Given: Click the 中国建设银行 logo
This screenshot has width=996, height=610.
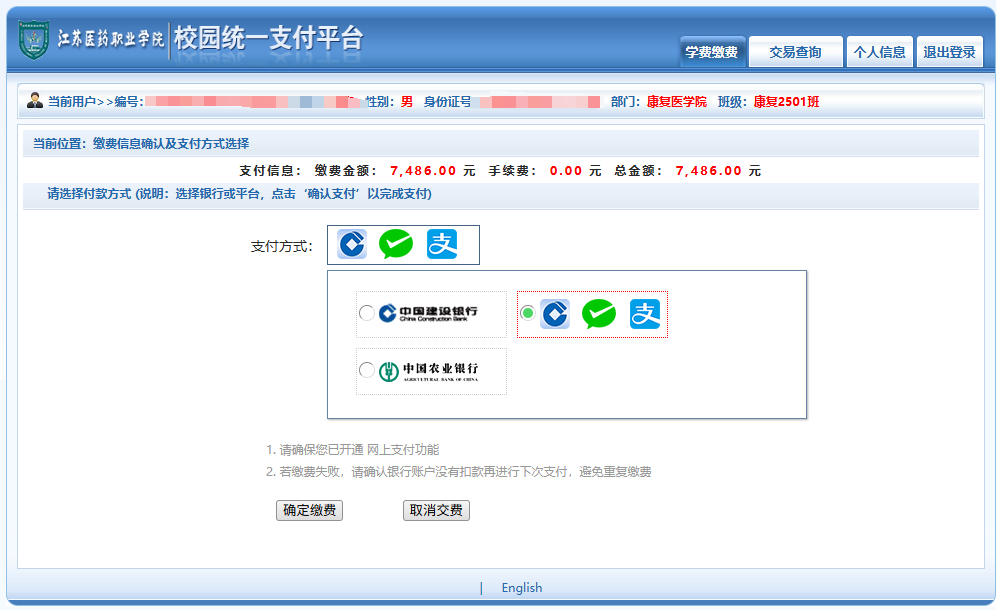Looking at the screenshot, I should pyautogui.click(x=428, y=313).
